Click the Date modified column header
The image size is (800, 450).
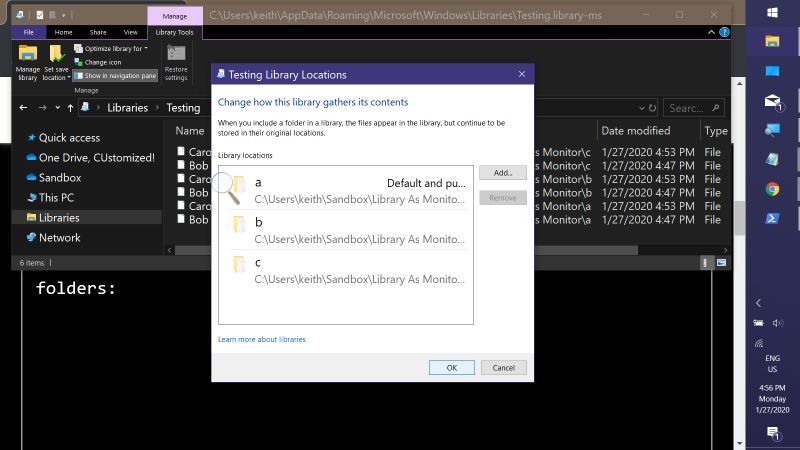point(635,131)
